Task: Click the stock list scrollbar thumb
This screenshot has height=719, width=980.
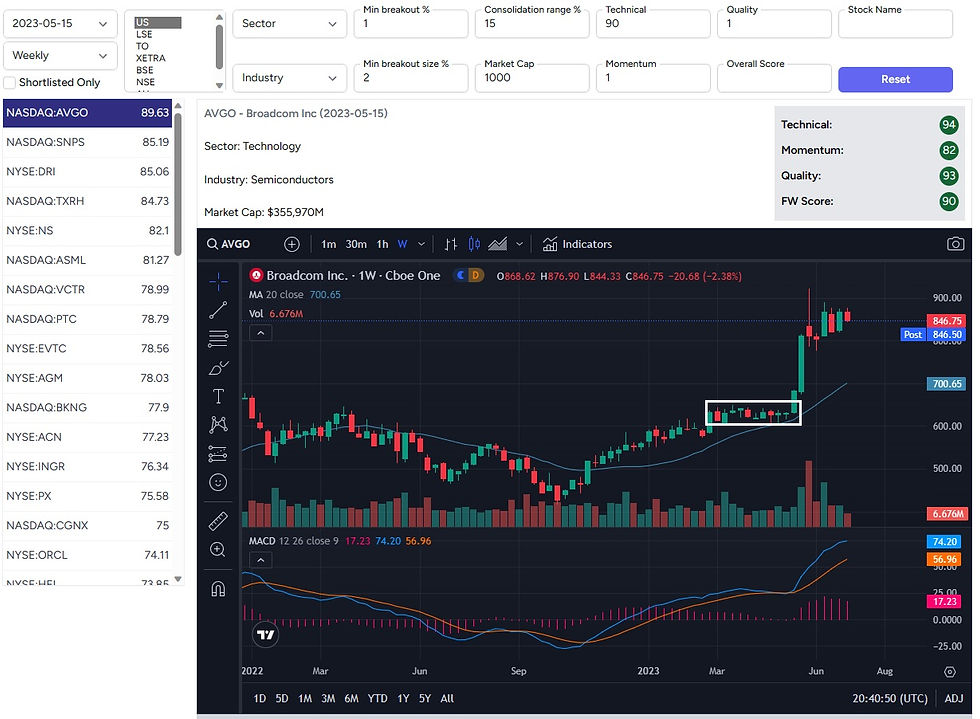Action: (x=178, y=183)
